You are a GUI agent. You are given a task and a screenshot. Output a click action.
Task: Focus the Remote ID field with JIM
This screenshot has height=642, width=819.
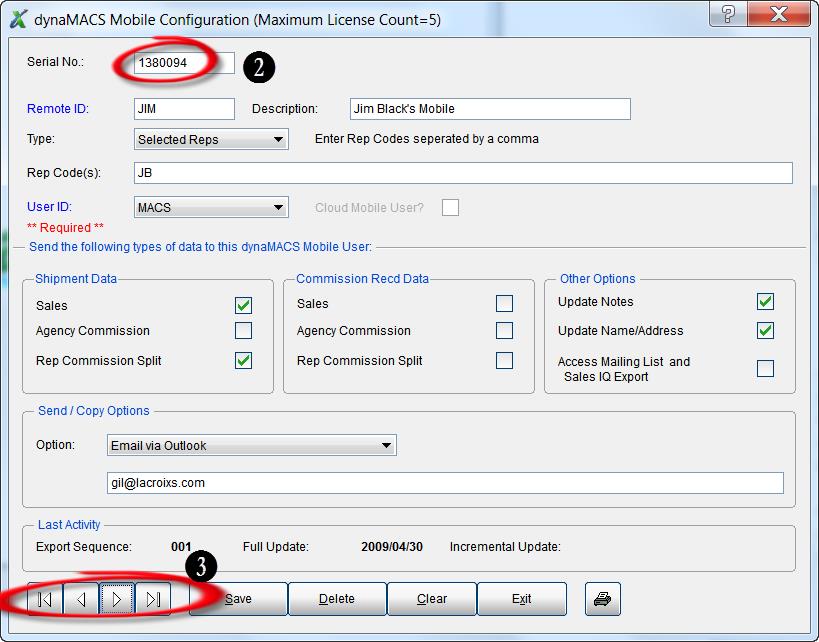tap(184, 109)
